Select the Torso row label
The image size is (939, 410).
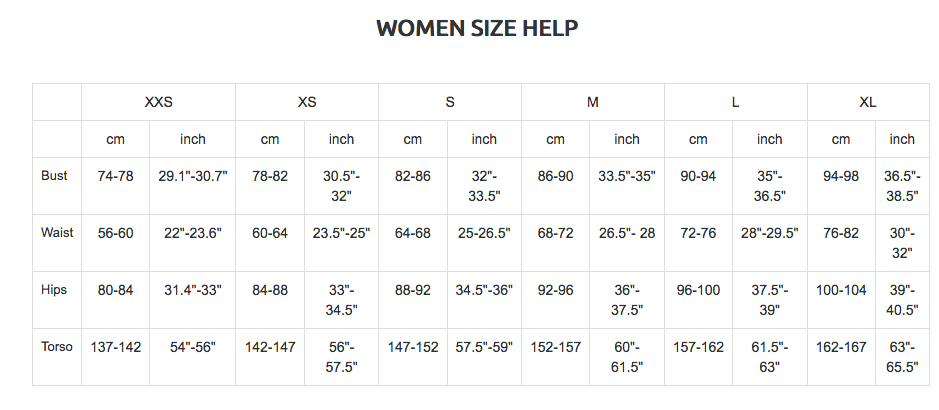pos(57,347)
